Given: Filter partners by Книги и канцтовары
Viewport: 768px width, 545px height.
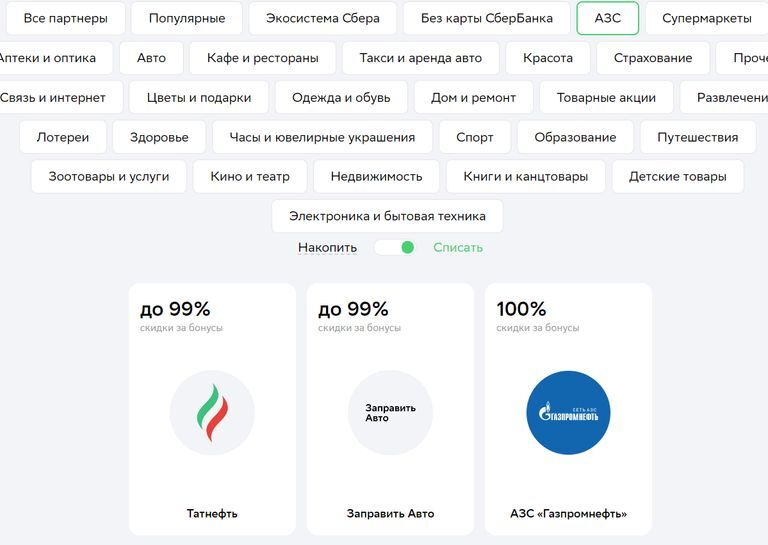Looking at the screenshot, I should 526,176.
